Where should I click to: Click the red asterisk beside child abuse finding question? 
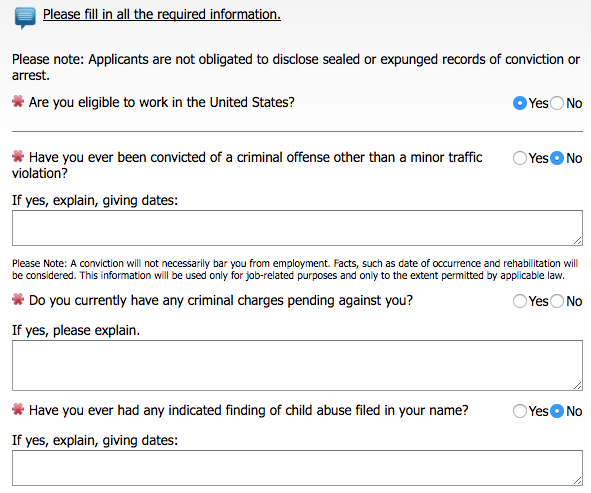tap(18, 409)
